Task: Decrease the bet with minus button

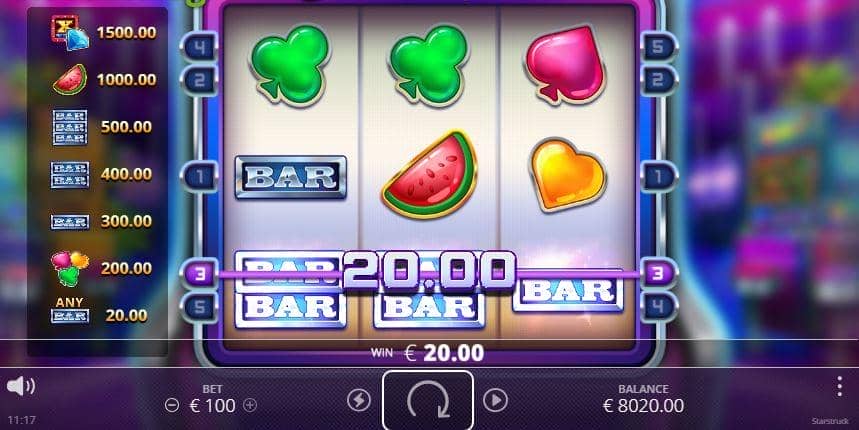Action: pyautogui.click(x=172, y=405)
